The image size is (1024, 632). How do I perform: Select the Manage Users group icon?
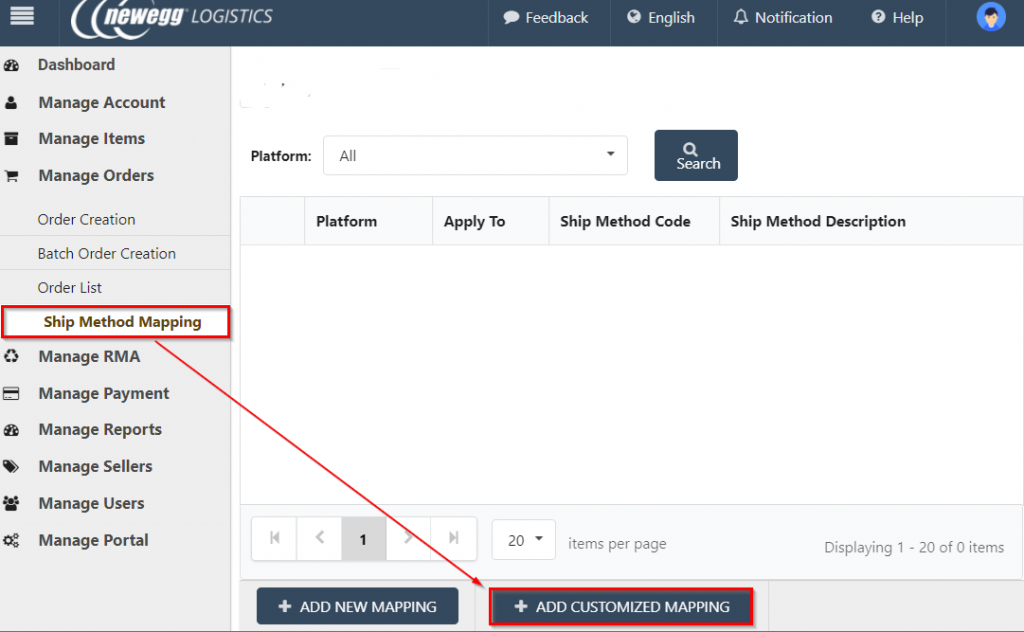[x=14, y=503]
